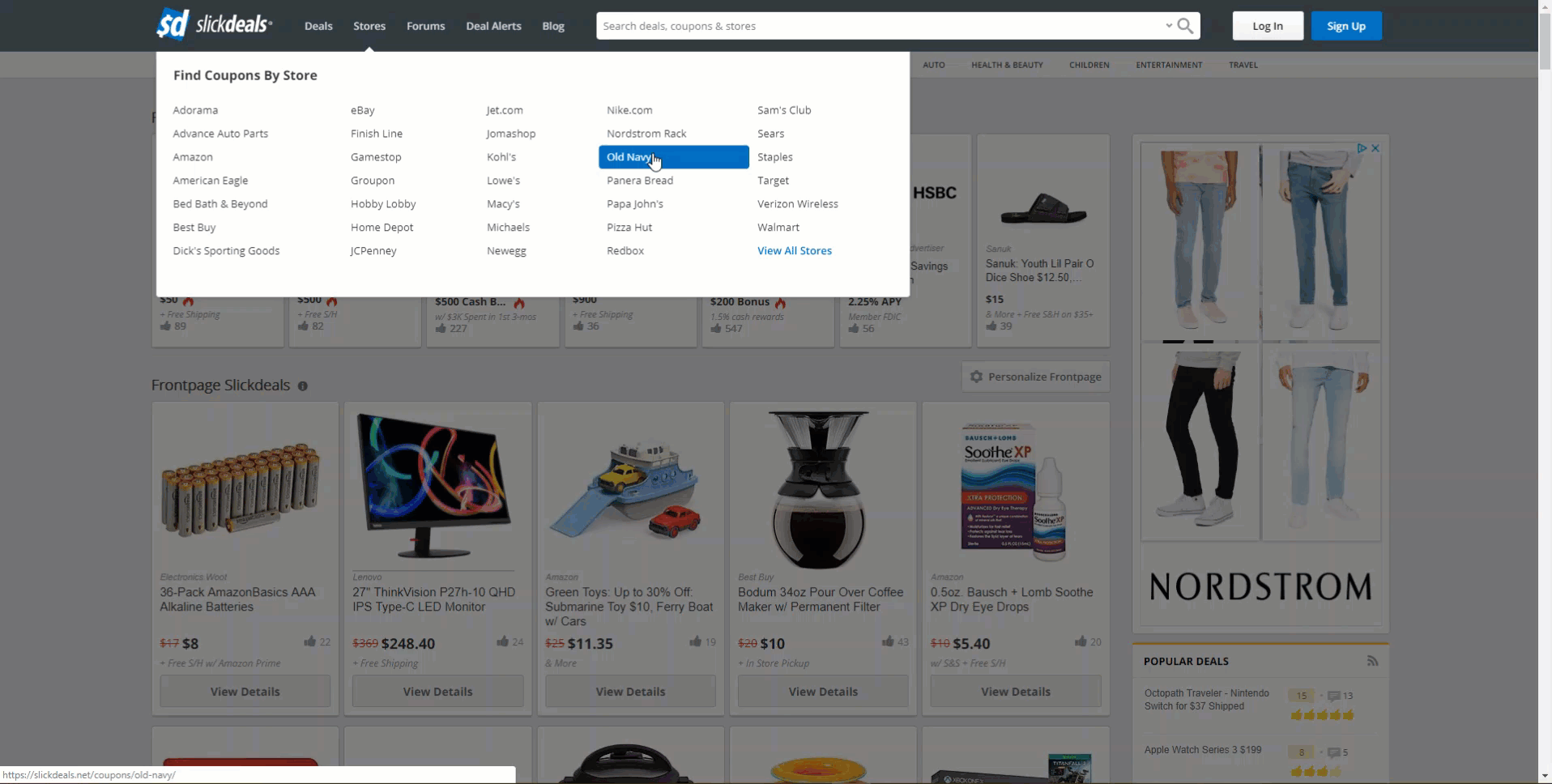The height and width of the screenshot is (784, 1552).
Task: Click thumbs up icon on Bodum deal
Action: pyautogui.click(x=888, y=641)
